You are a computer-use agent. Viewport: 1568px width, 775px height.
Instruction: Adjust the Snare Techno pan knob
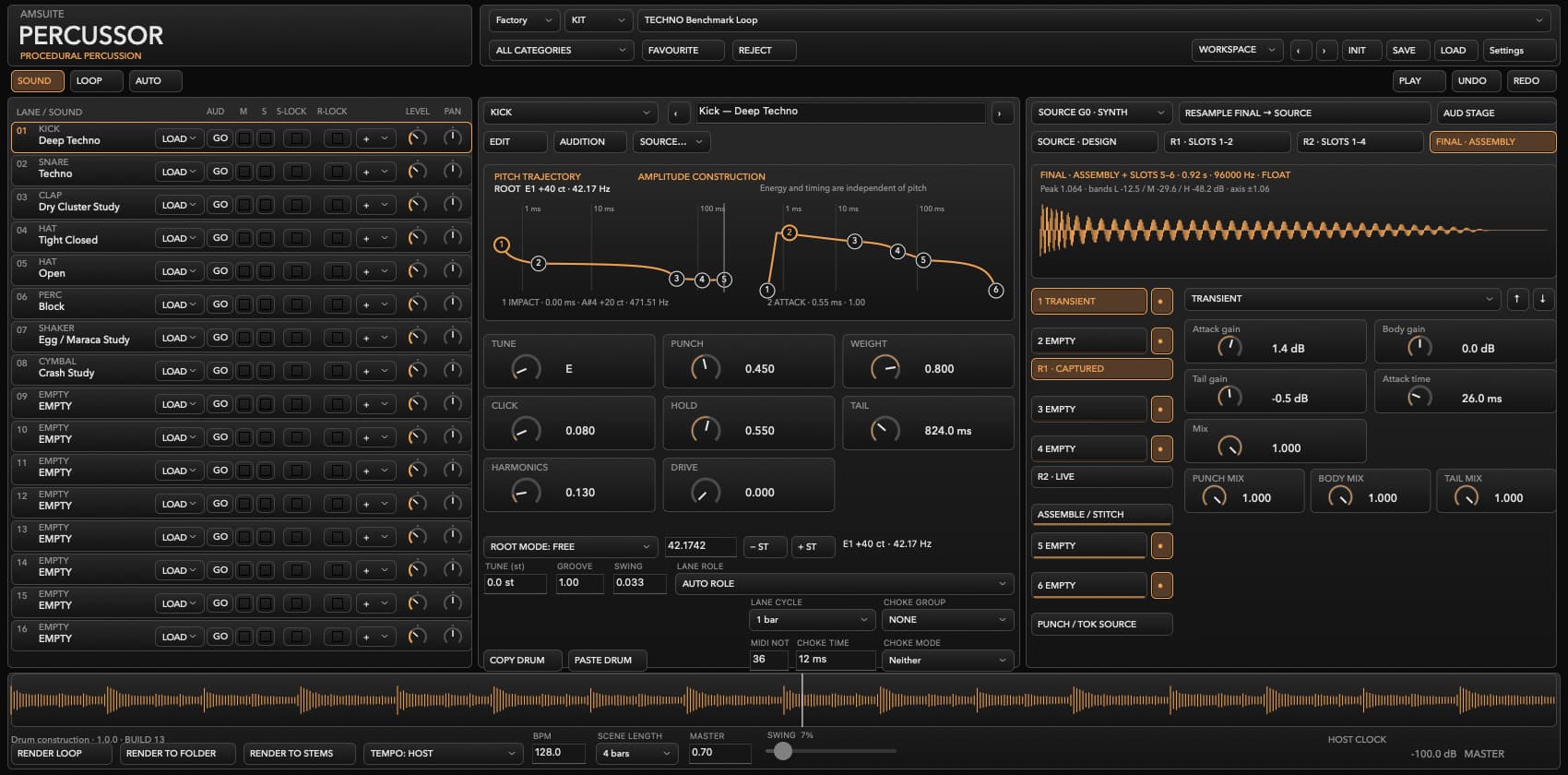coord(452,172)
